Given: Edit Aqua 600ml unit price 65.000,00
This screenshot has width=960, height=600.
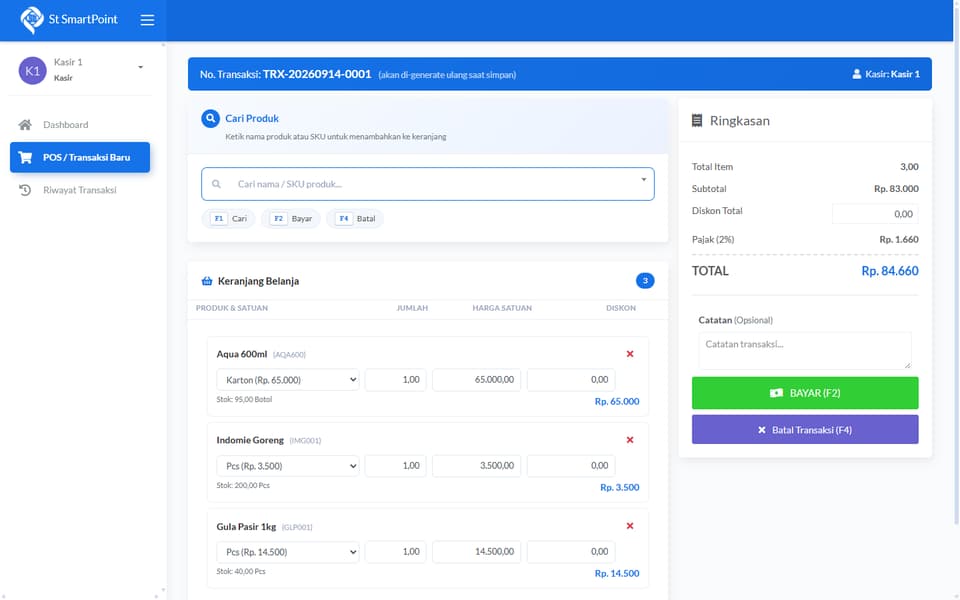Looking at the screenshot, I should coord(476,380).
